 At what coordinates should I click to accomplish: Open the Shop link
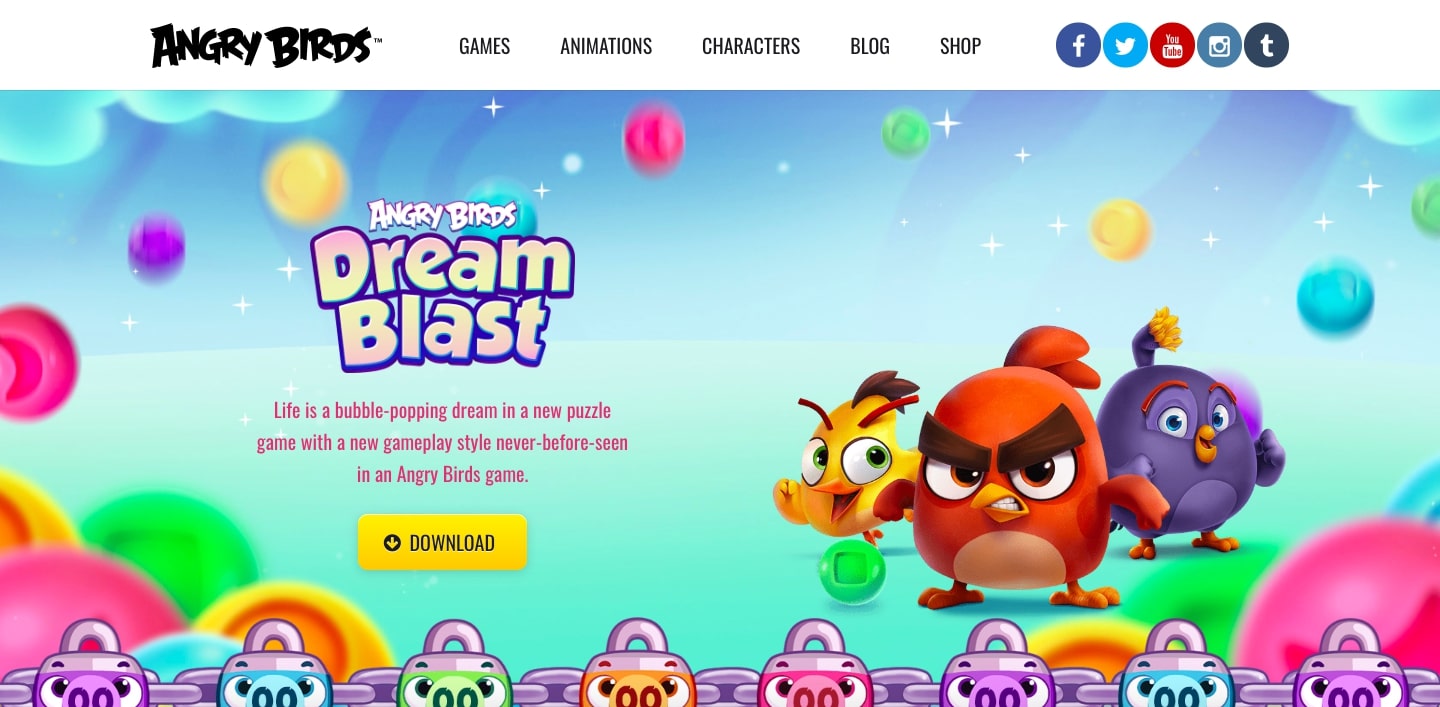click(960, 46)
